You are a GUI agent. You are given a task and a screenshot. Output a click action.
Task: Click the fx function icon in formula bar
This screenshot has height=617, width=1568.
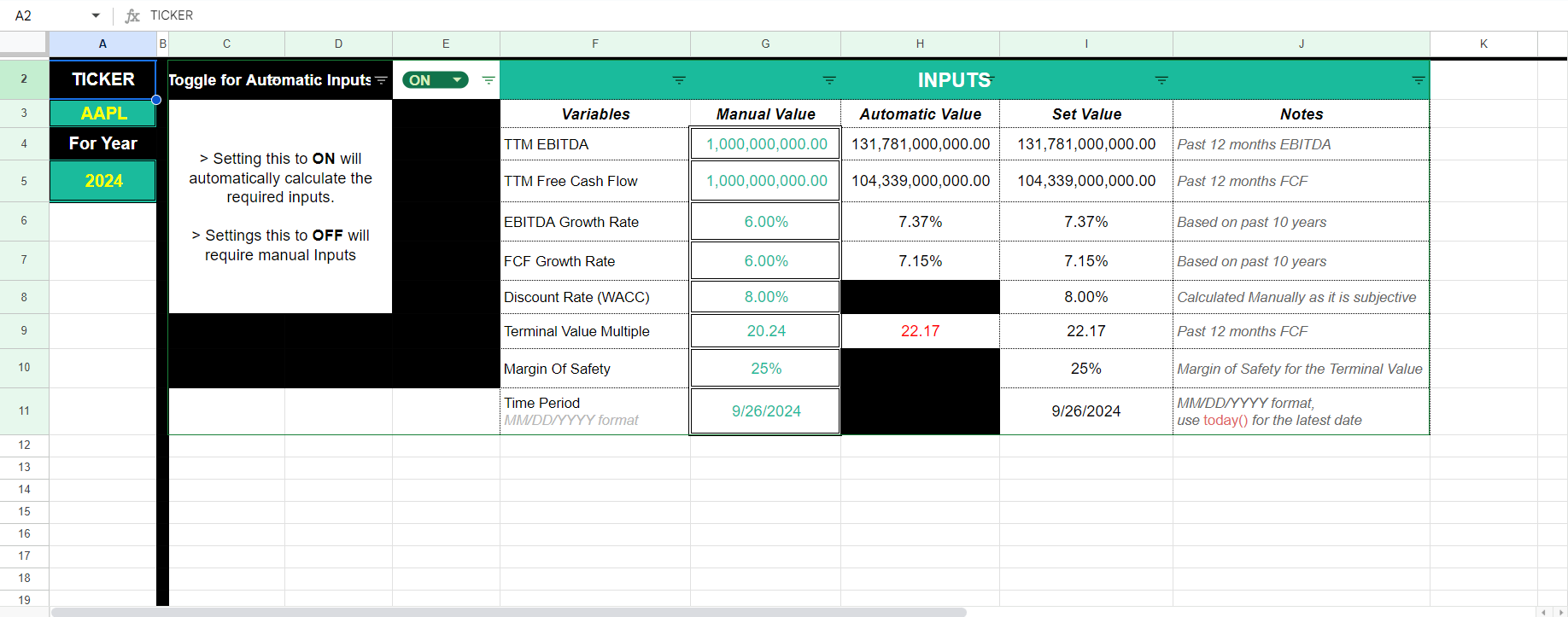point(132,15)
